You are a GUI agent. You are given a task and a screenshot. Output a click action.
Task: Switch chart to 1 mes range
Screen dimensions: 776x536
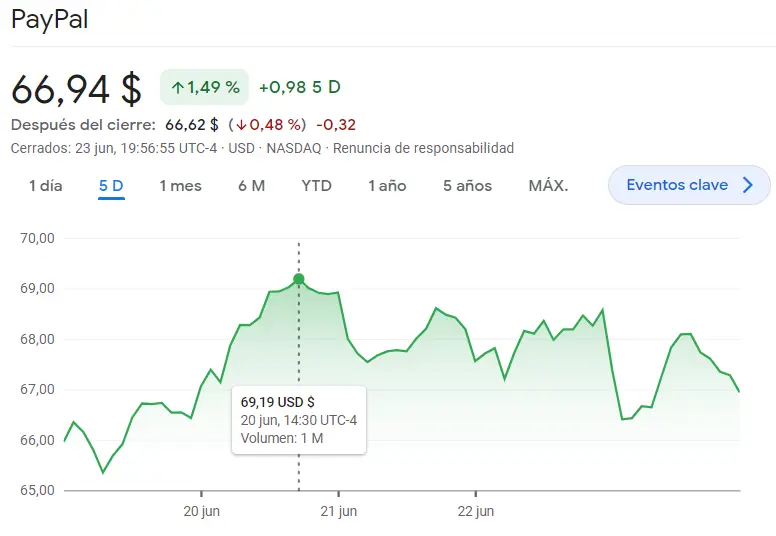click(180, 186)
